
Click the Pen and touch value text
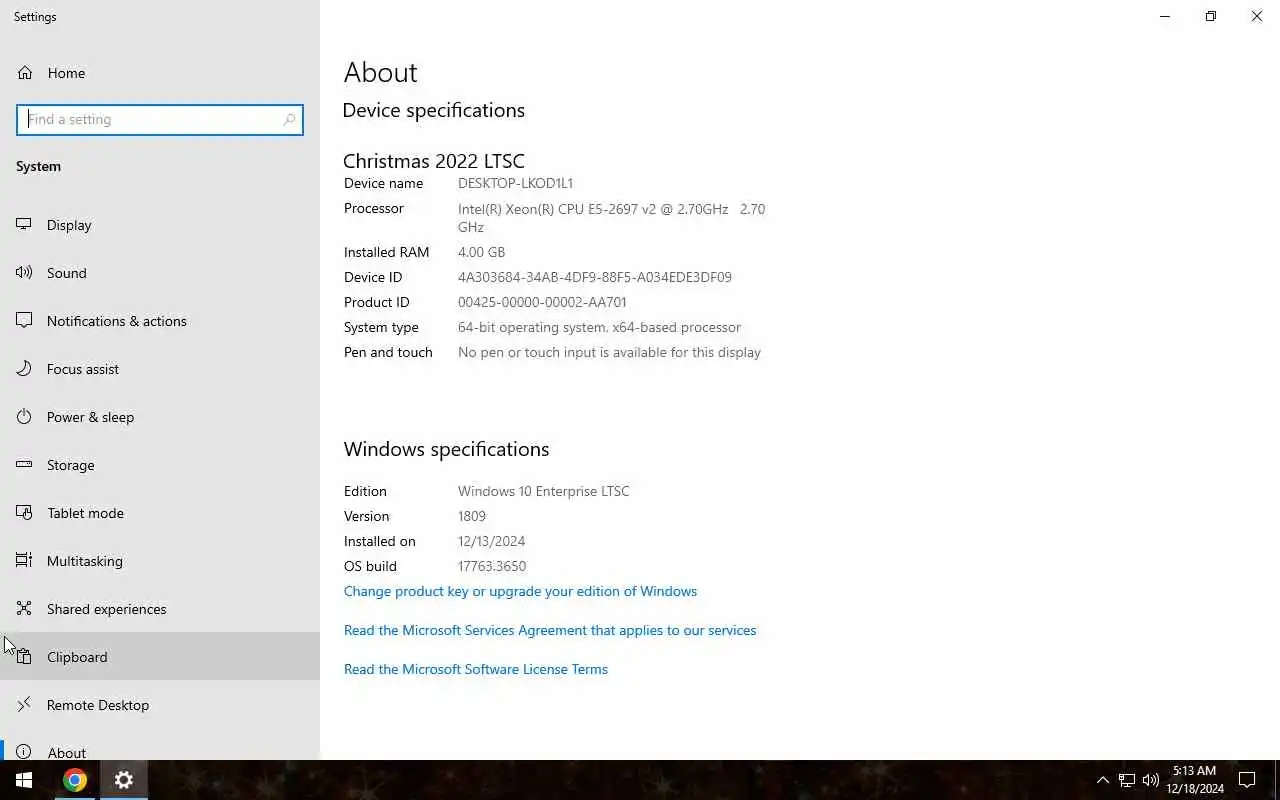[x=609, y=352]
